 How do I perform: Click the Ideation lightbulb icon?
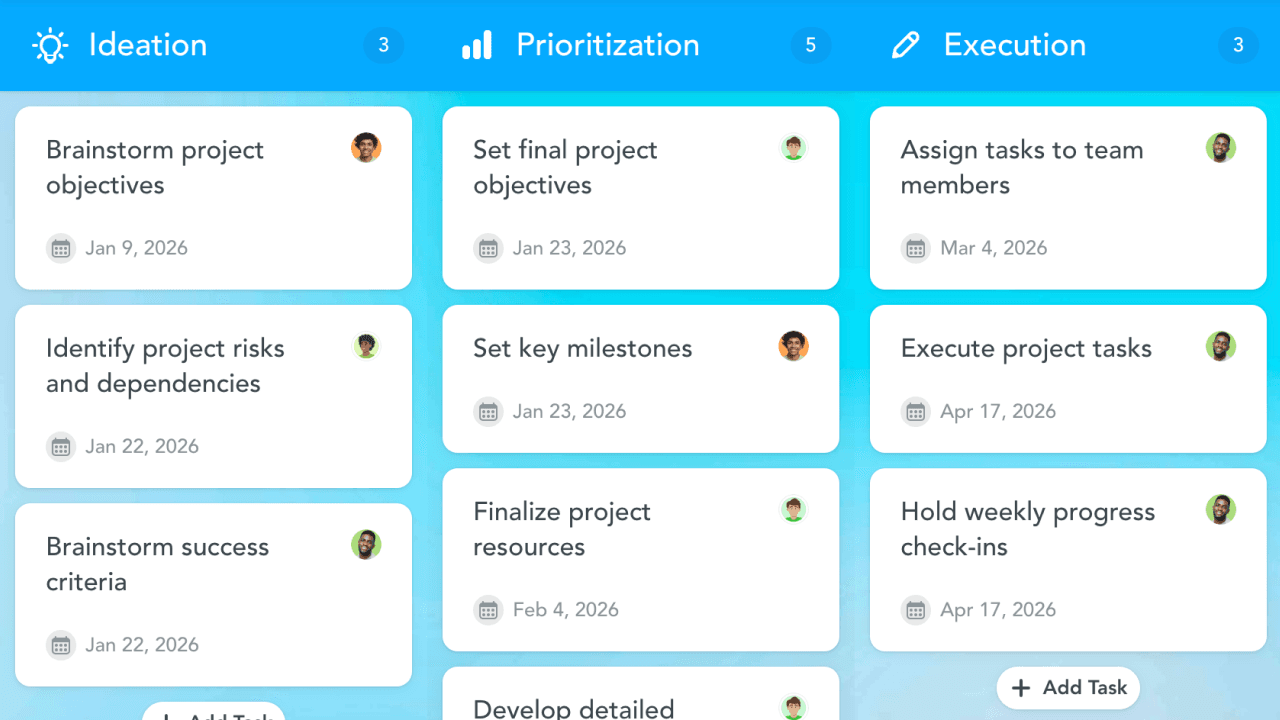tap(49, 45)
